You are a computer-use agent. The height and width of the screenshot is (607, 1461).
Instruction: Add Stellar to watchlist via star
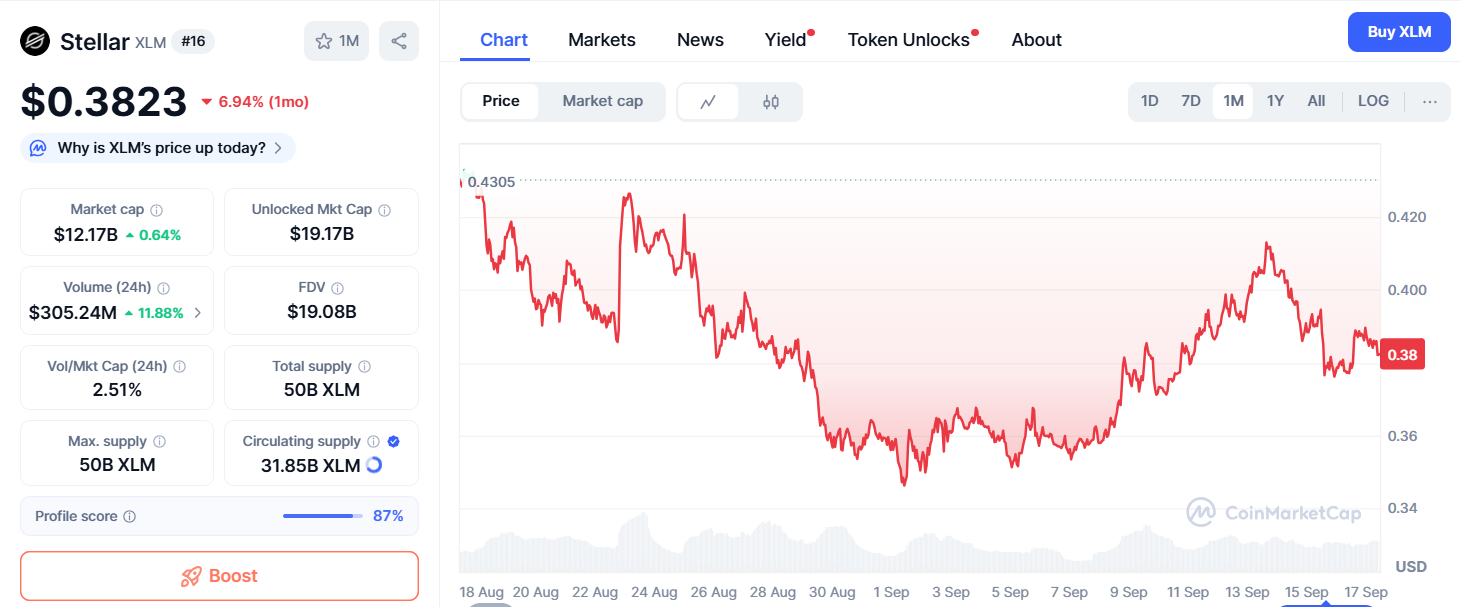click(337, 41)
